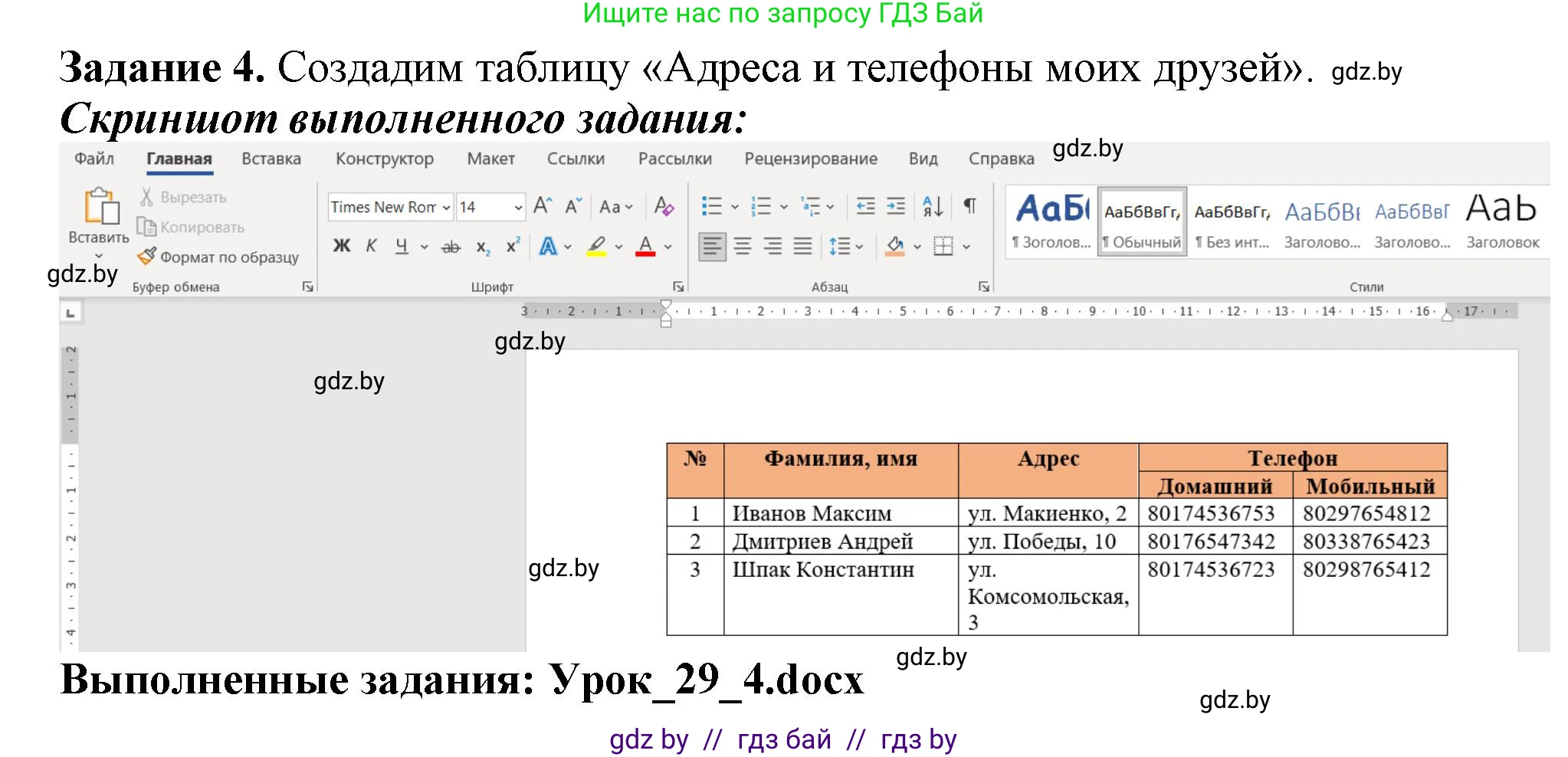Open the Абзац dialog launcher

point(984,286)
